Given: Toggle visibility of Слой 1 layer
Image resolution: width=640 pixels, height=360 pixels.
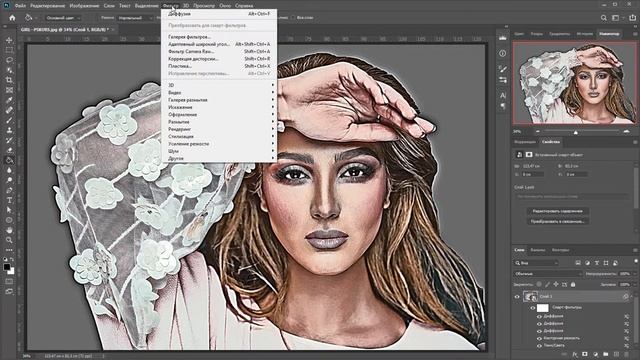Looking at the screenshot, I should (x=517, y=297).
